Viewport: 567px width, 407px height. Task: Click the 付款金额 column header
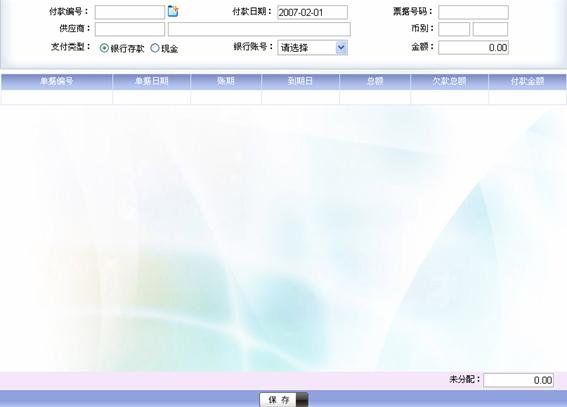[527, 81]
